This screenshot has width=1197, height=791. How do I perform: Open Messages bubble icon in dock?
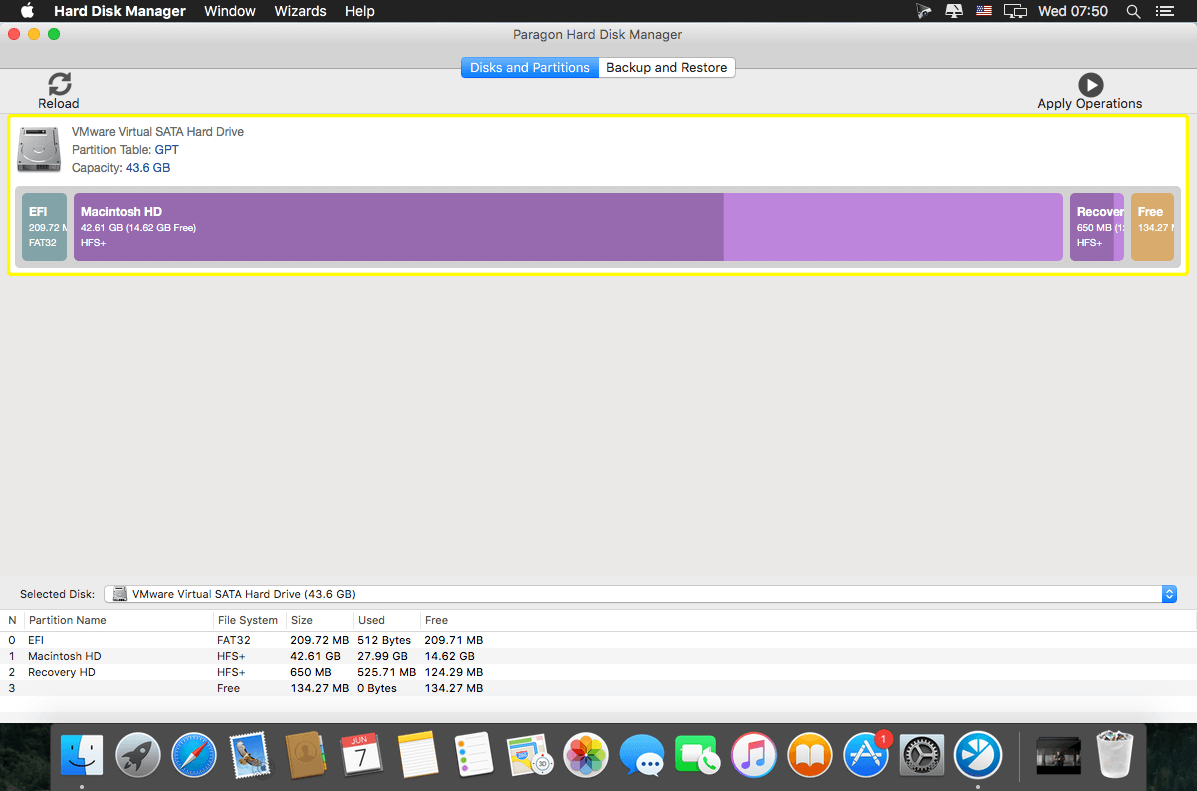641,755
